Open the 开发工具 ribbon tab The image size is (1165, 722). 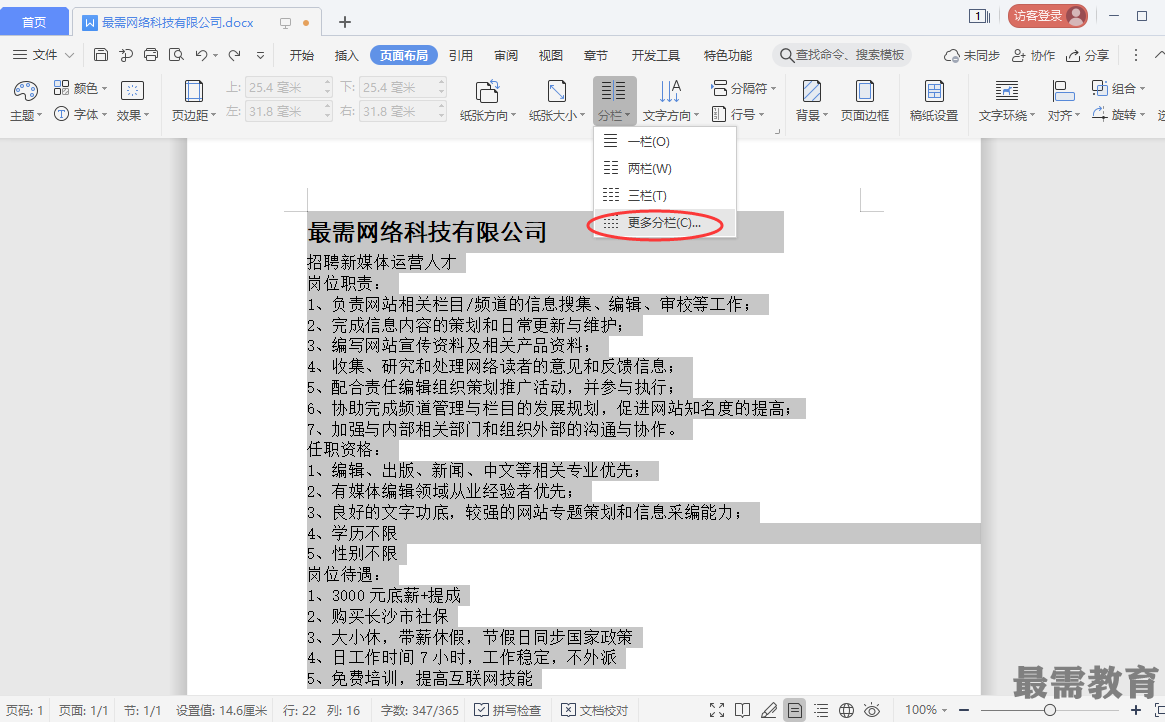(655, 55)
